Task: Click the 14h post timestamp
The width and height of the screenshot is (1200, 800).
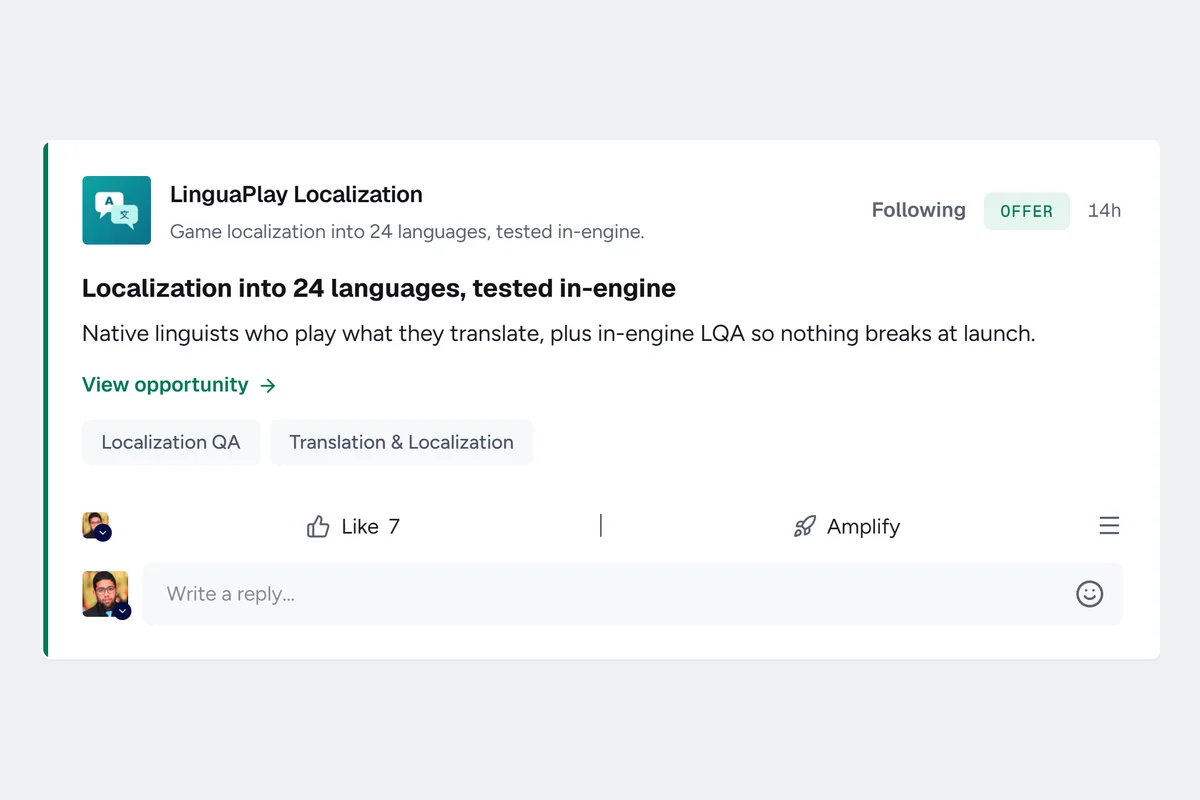Action: (1104, 211)
